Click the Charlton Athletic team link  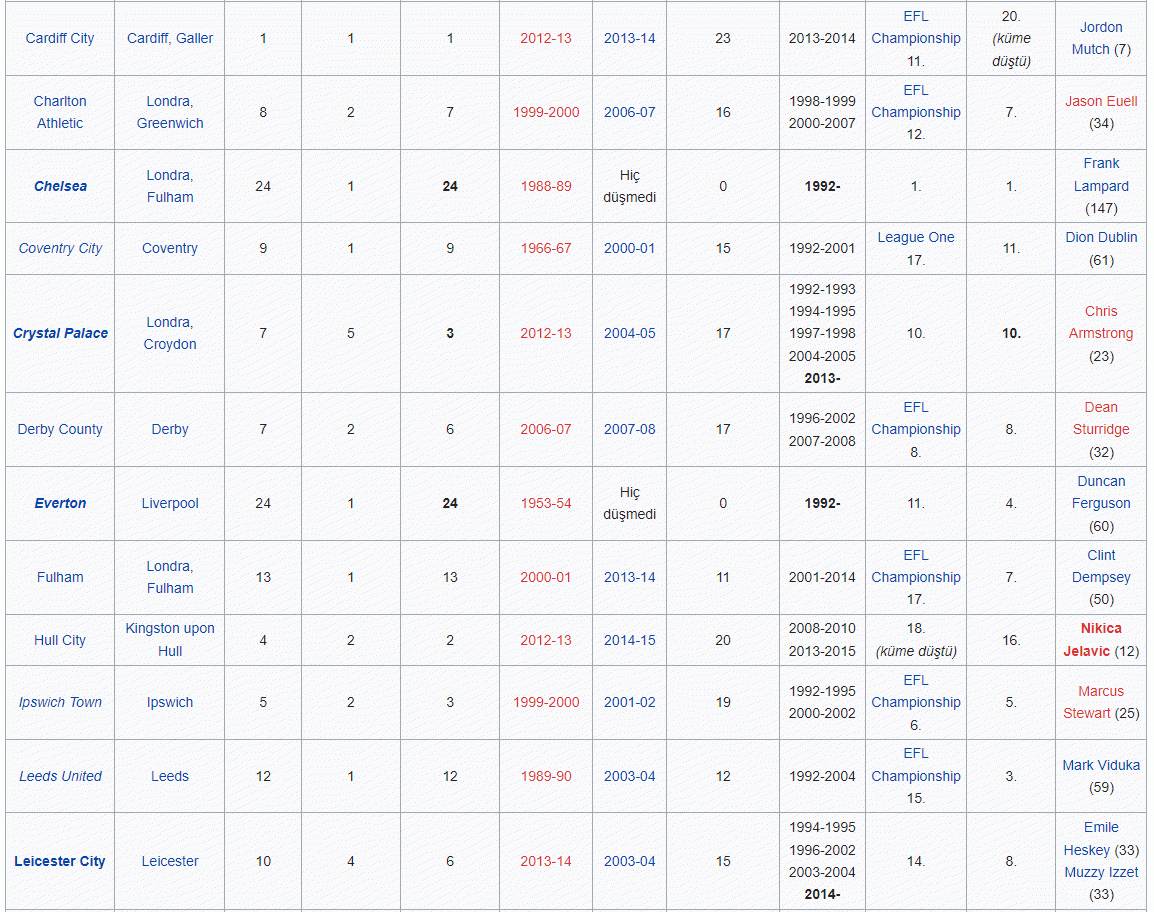click(x=60, y=112)
